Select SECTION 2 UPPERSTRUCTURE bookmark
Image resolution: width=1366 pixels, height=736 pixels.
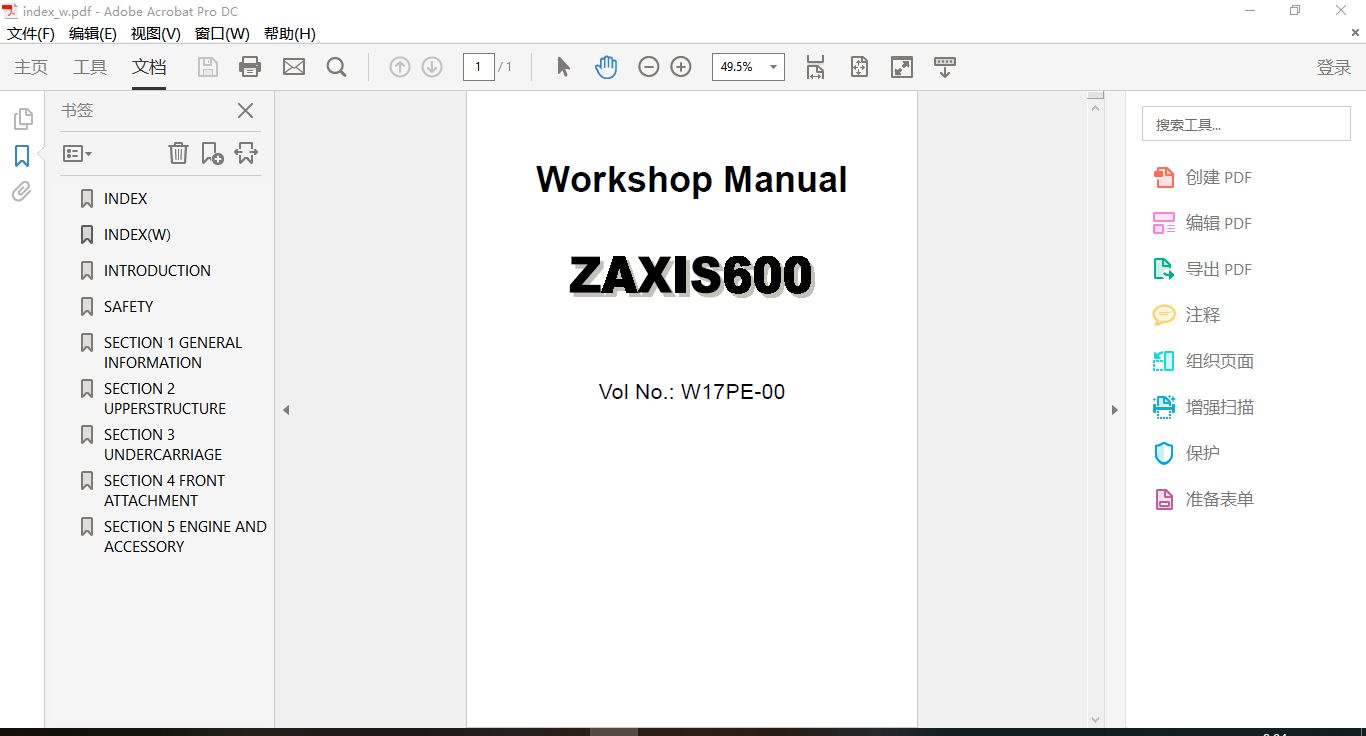point(165,398)
